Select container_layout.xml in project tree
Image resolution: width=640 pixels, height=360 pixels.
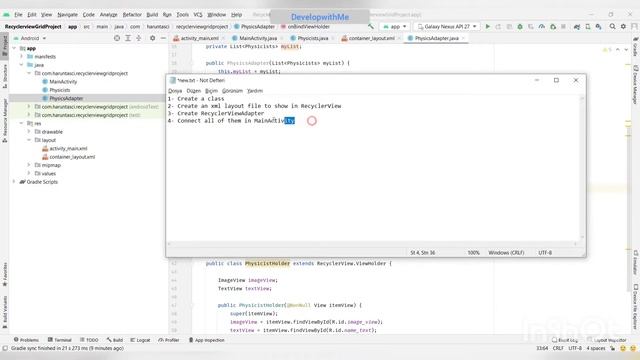(72, 157)
